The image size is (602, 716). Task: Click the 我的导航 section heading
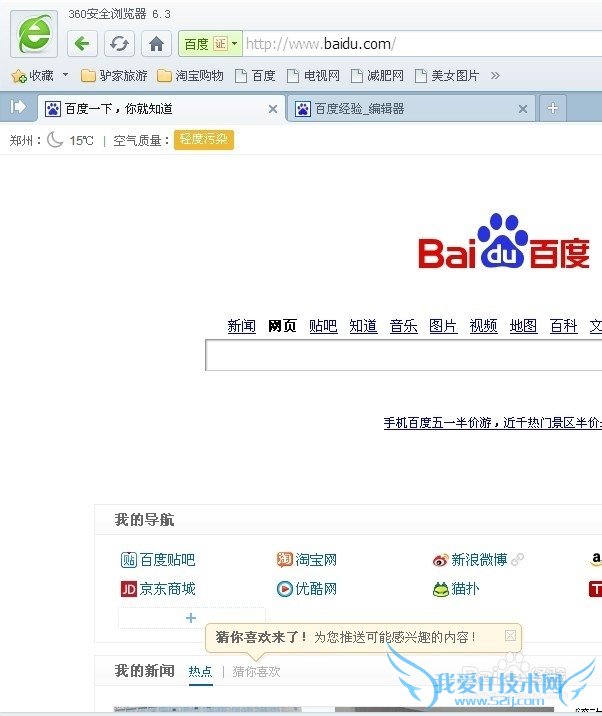[x=144, y=520]
